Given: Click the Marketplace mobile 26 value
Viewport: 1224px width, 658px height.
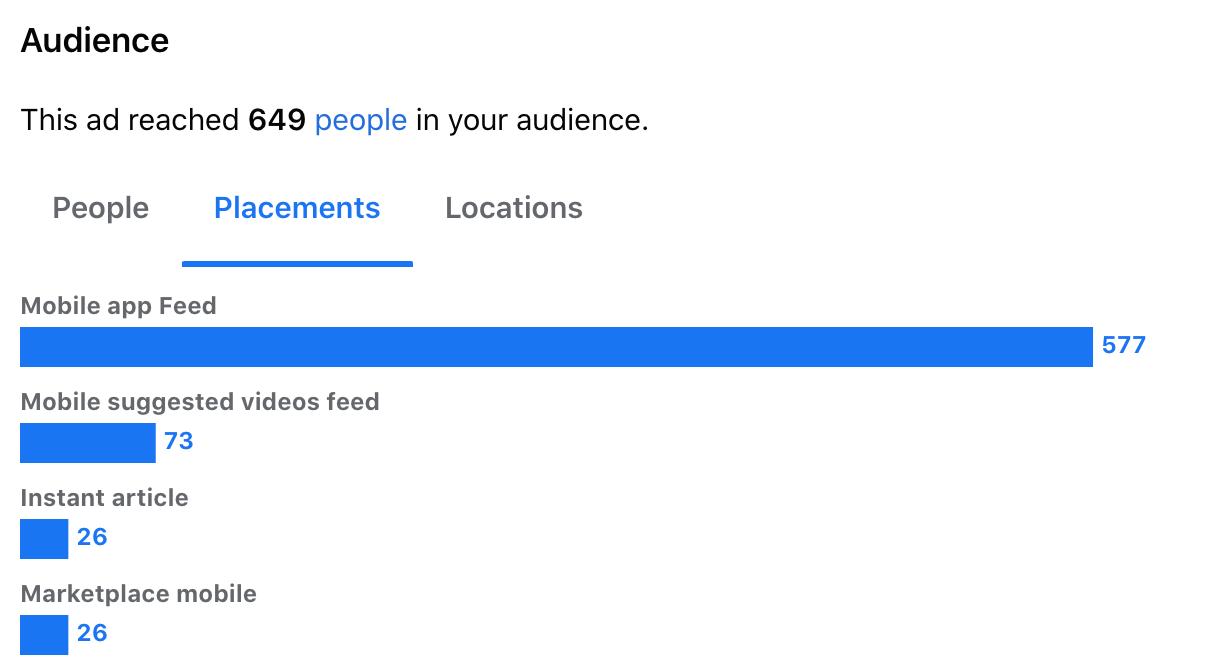Looking at the screenshot, I should [x=92, y=634].
